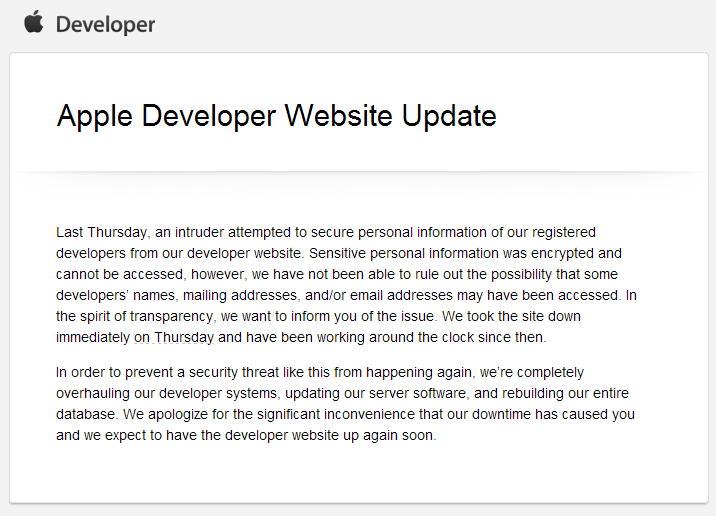Click the word 'intruder' in first line
This screenshot has width=716, height=516.
point(200,232)
